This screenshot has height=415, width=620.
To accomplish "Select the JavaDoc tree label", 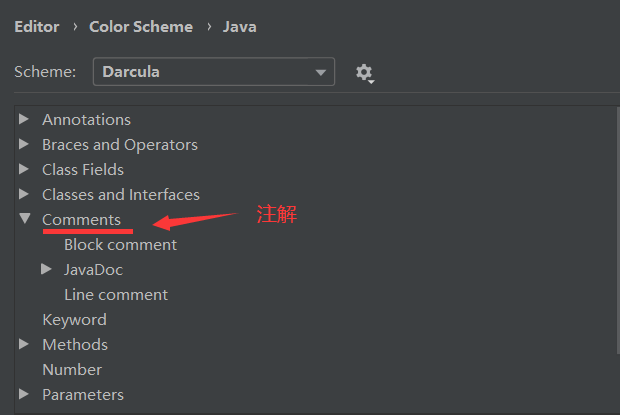I will [93, 269].
